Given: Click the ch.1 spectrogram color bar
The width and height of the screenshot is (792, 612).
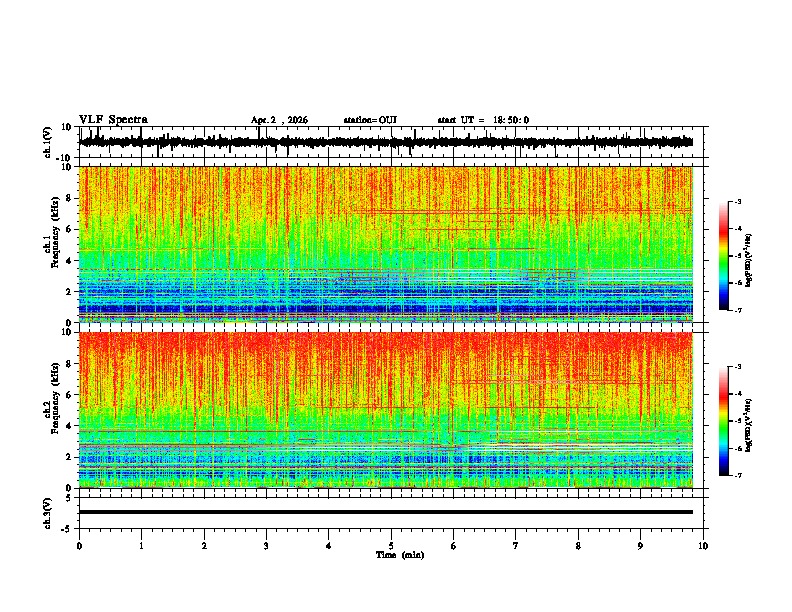Looking at the screenshot, I should coord(724,256).
